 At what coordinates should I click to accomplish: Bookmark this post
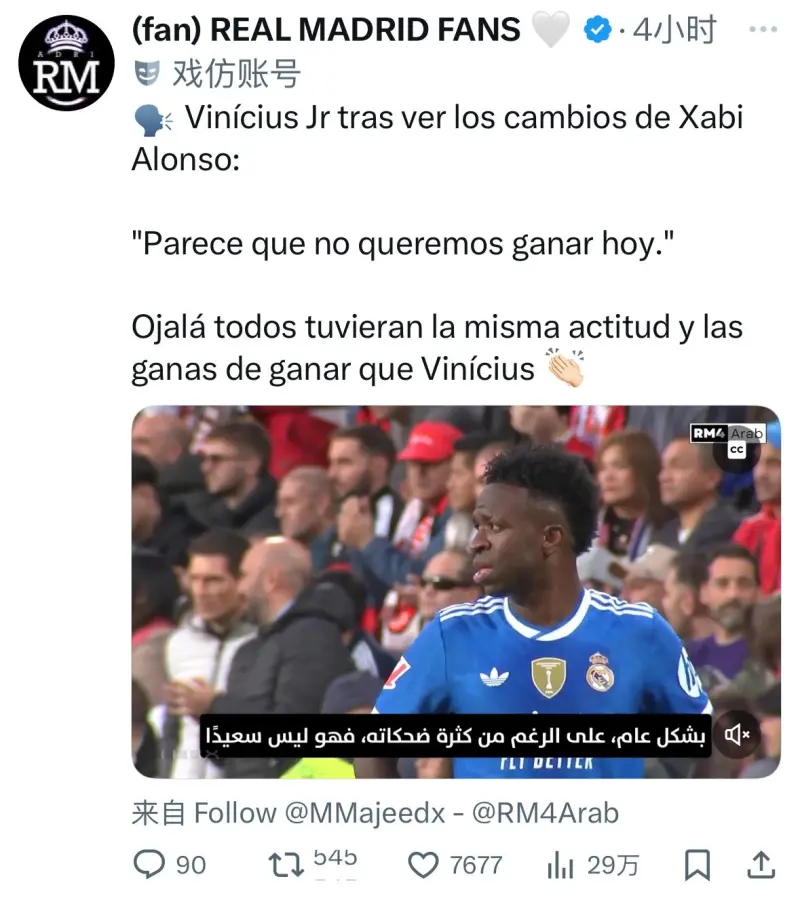click(x=697, y=864)
